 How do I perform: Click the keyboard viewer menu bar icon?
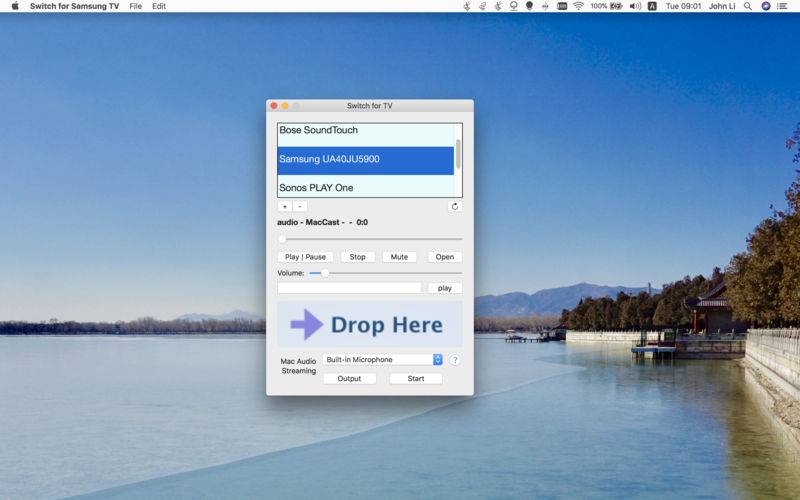point(562,6)
